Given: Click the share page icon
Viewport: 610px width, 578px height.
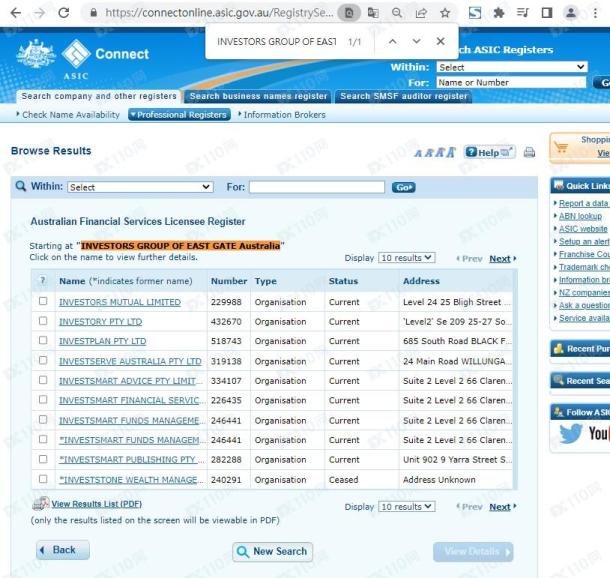Looking at the screenshot, I should click(421, 13).
